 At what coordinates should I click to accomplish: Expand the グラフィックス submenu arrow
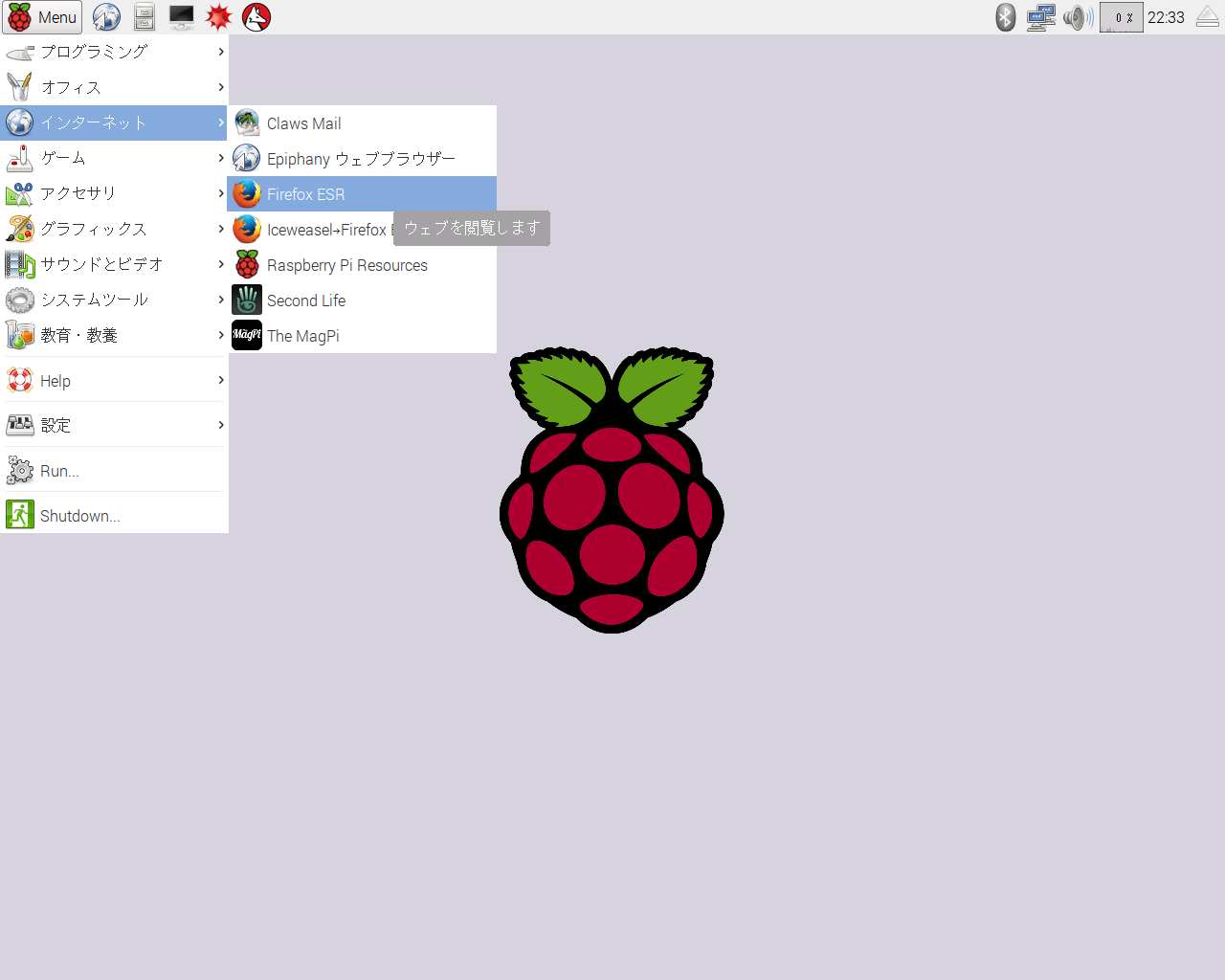pos(221,229)
